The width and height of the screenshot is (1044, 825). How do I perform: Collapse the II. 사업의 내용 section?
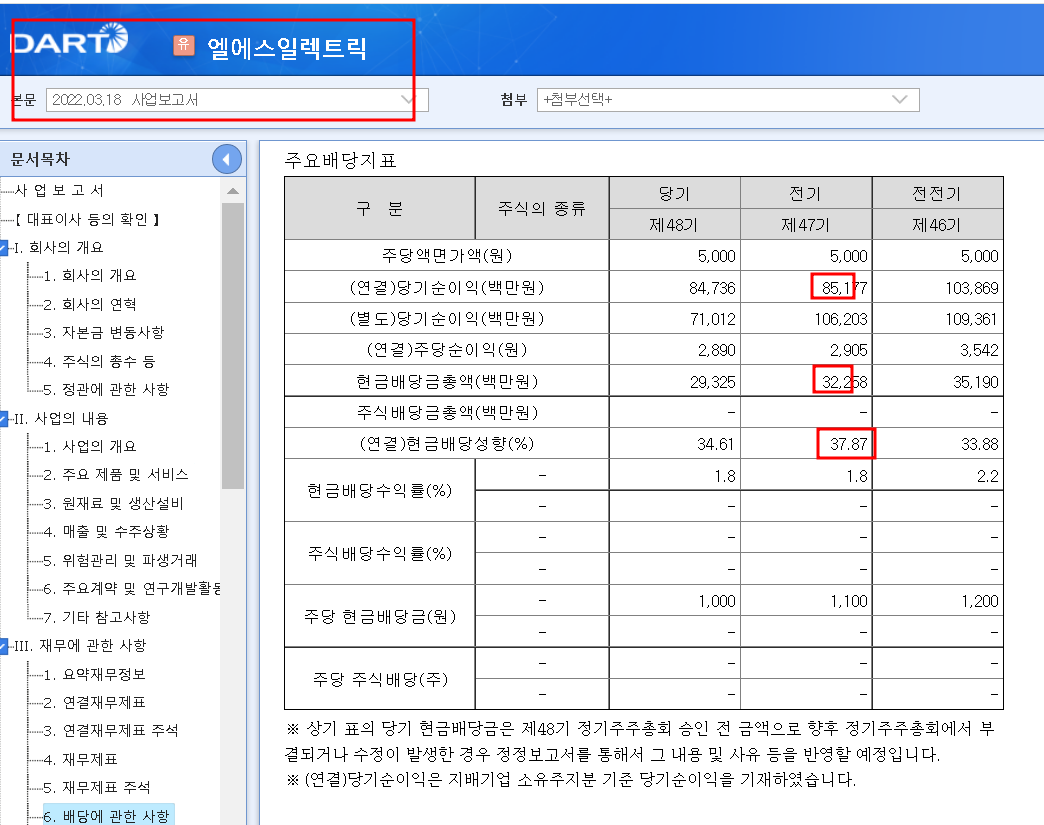point(3,419)
